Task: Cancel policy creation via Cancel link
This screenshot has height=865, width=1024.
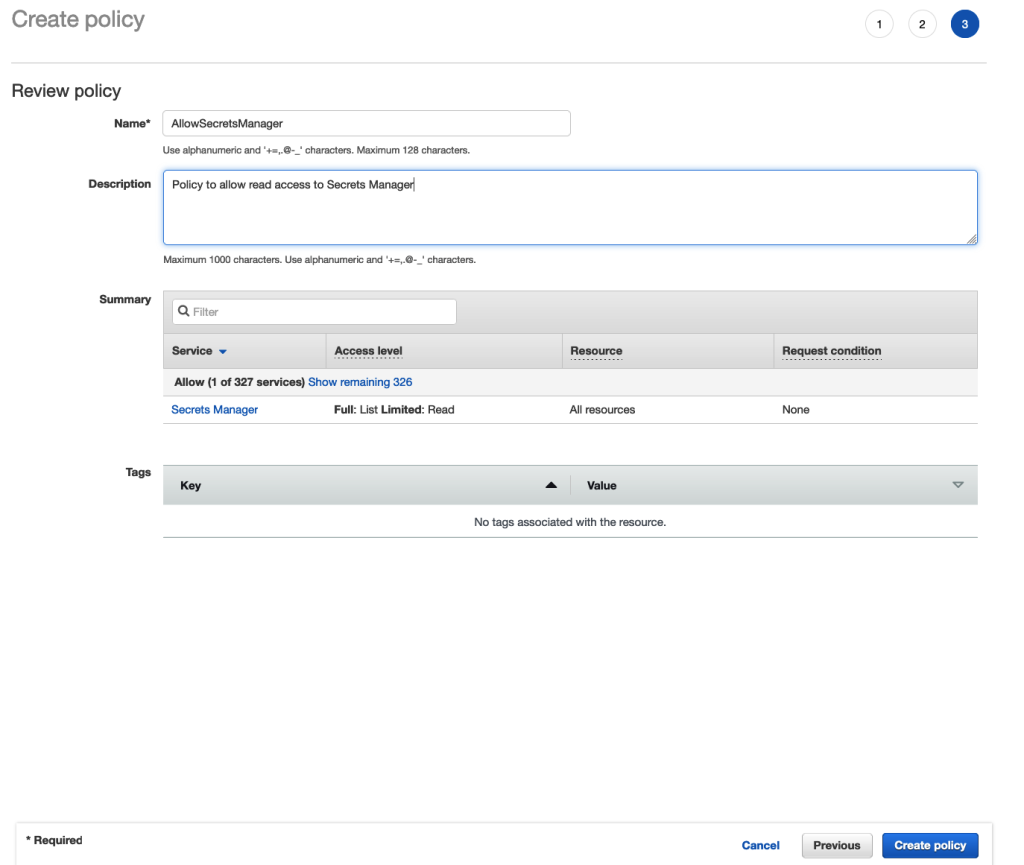Action: (x=760, y=845)
